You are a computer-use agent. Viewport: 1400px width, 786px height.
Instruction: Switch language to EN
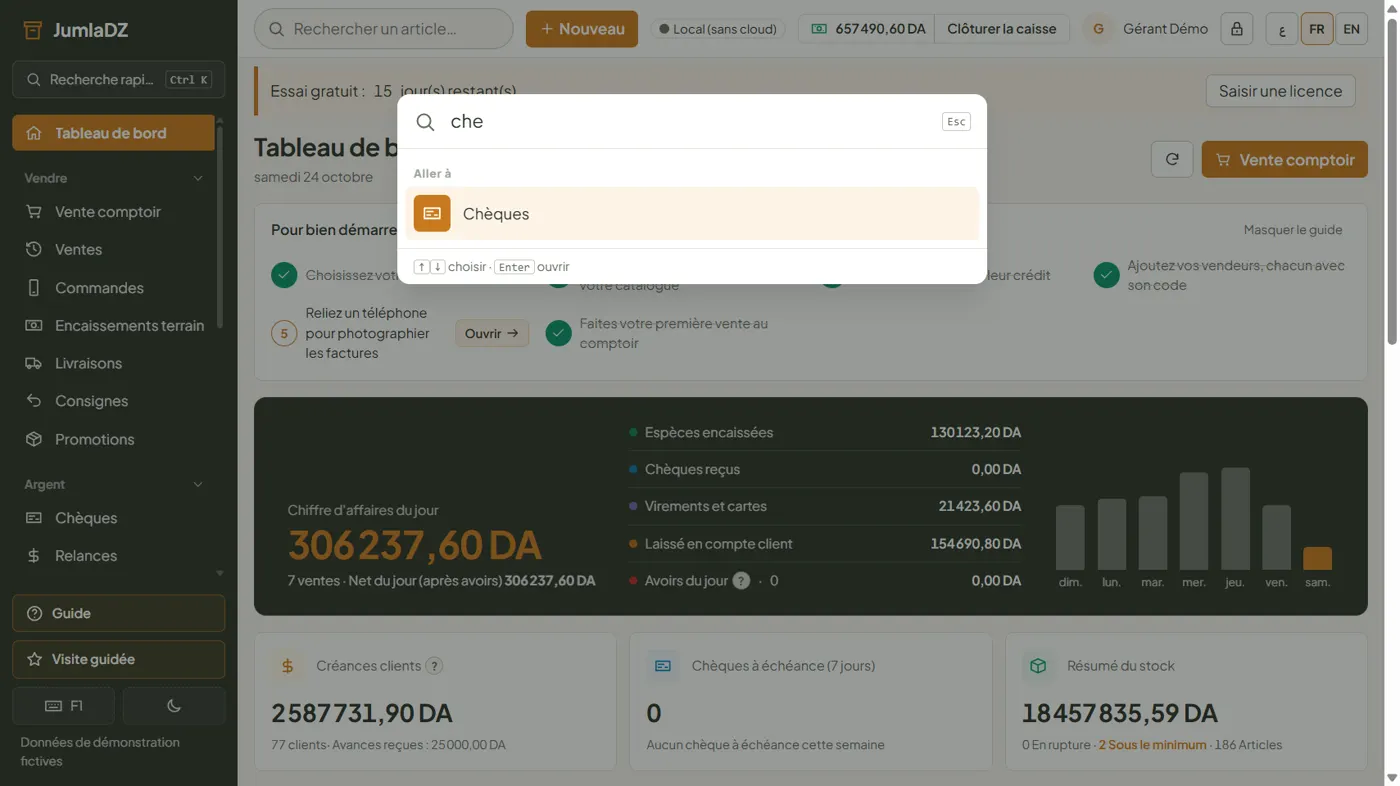click(1351, 29)
